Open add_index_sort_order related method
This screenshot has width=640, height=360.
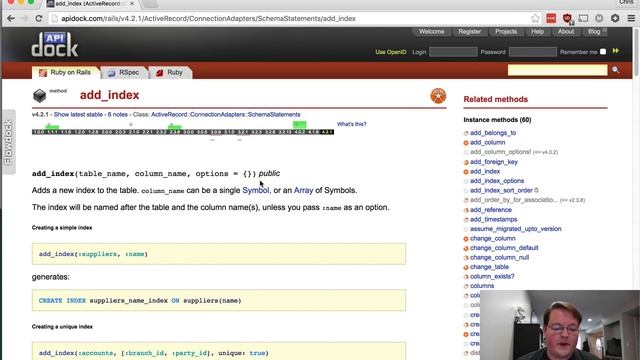501,190
